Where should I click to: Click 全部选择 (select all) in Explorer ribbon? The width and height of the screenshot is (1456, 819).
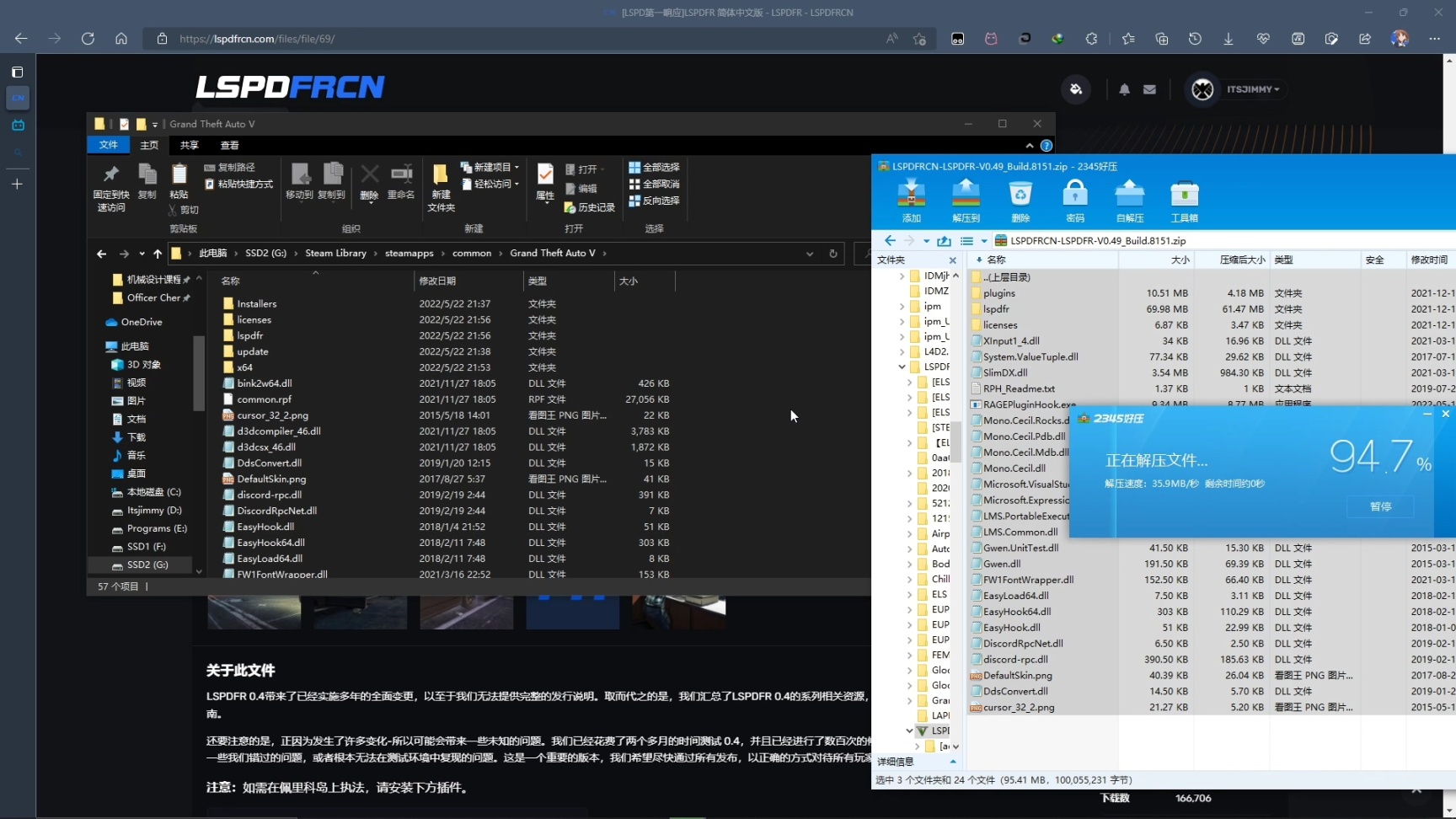coord(654,168)
